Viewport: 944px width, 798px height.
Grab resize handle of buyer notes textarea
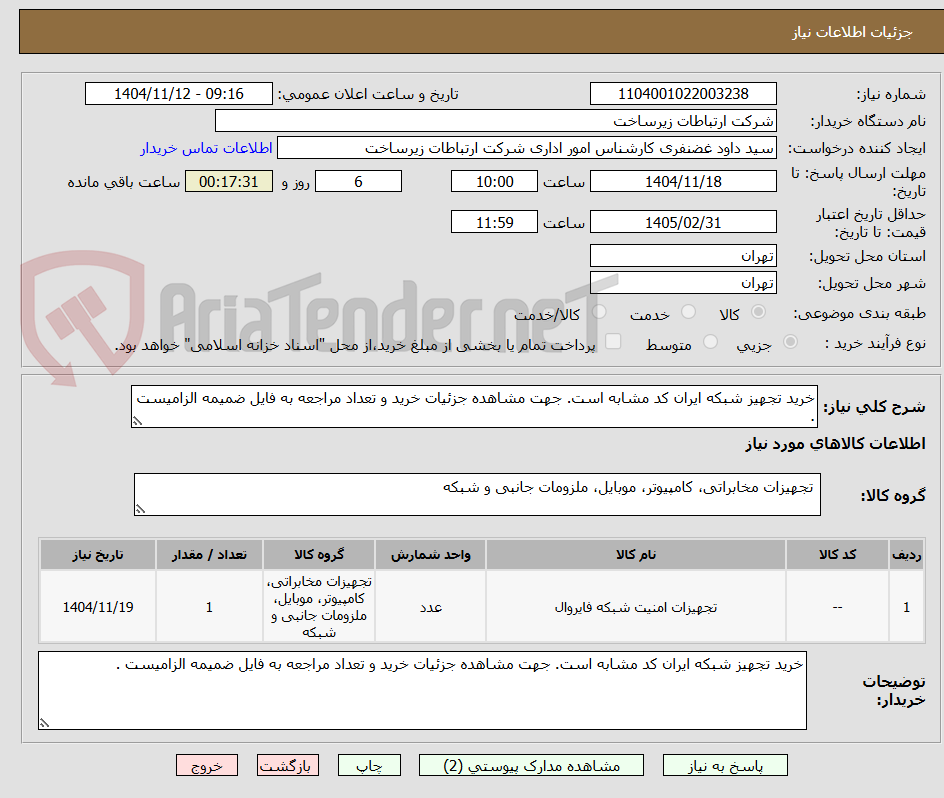(45, 723)
